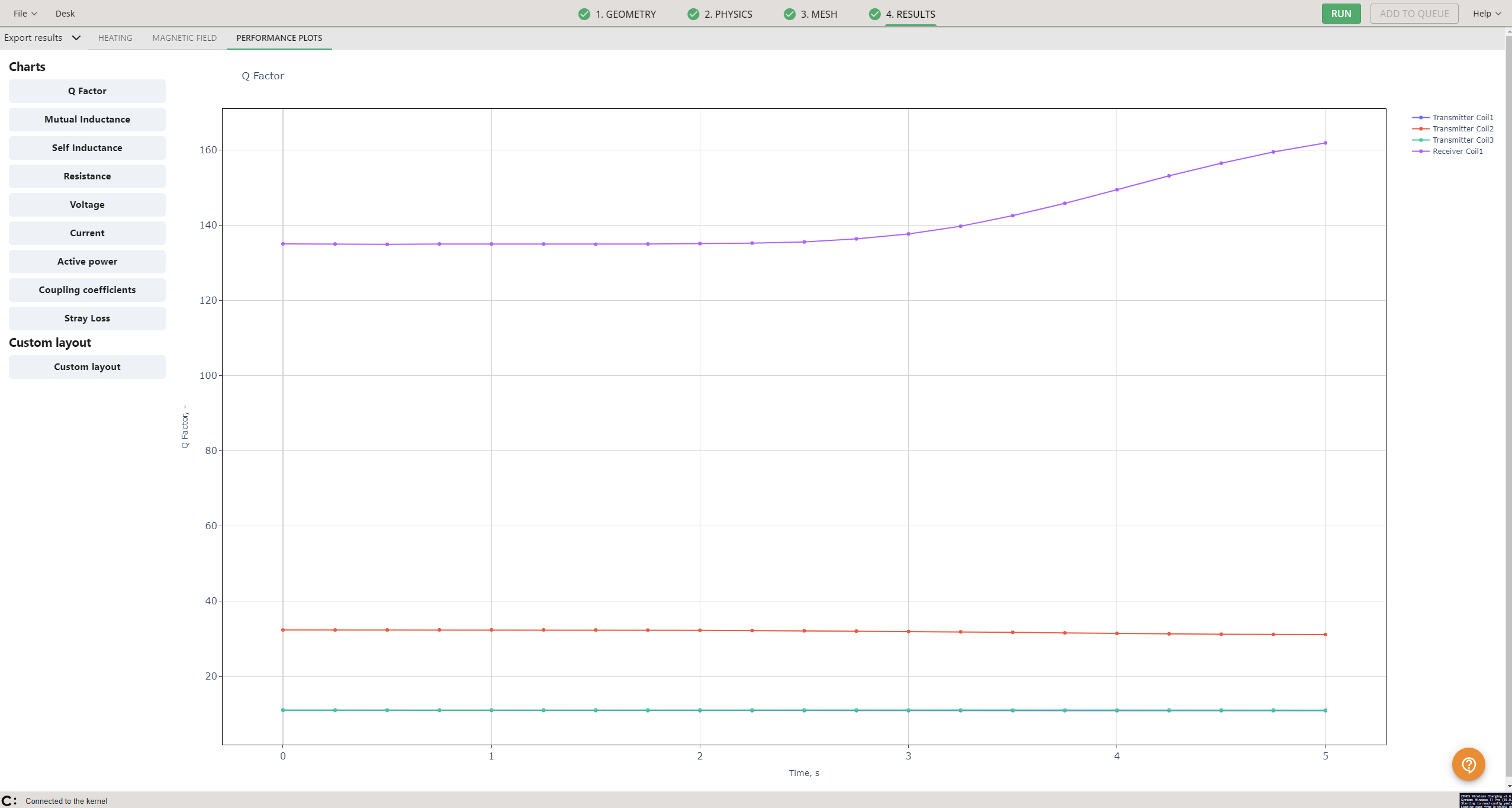Open the console thumbnail in bottom corner
1512x808 pixels.
click(1485, 800)
